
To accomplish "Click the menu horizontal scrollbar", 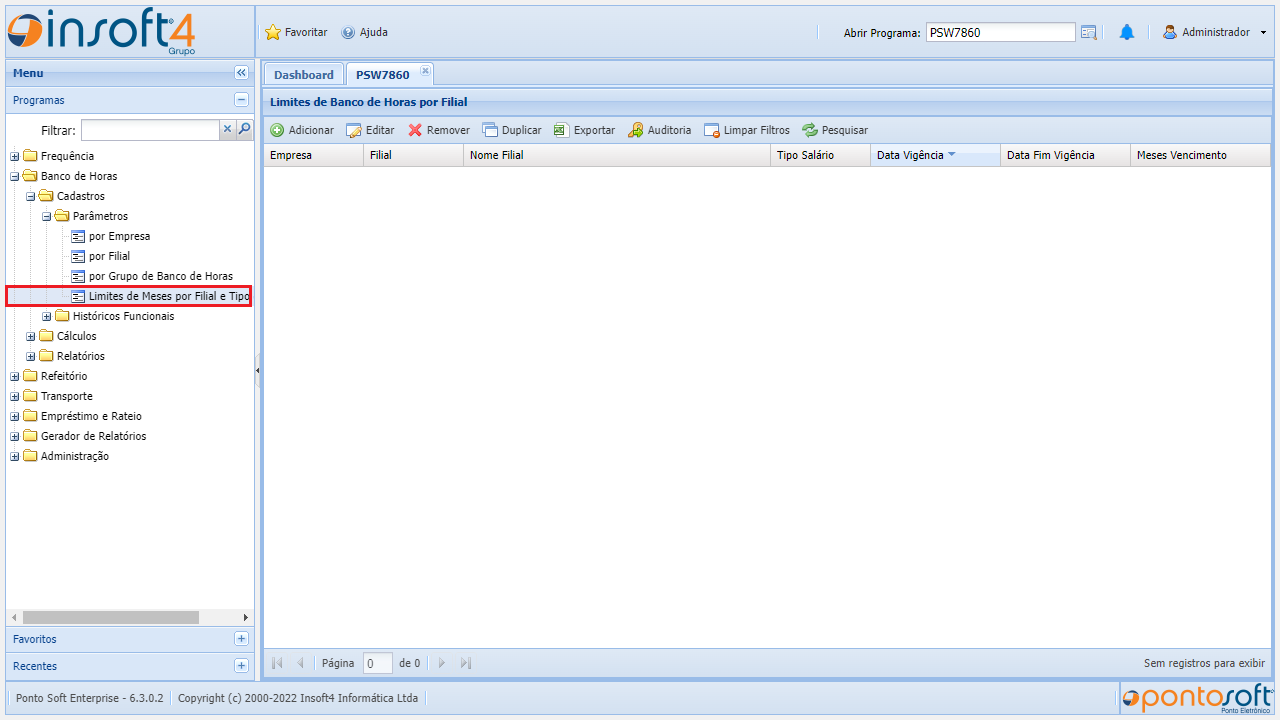I will tap(110, 617).
